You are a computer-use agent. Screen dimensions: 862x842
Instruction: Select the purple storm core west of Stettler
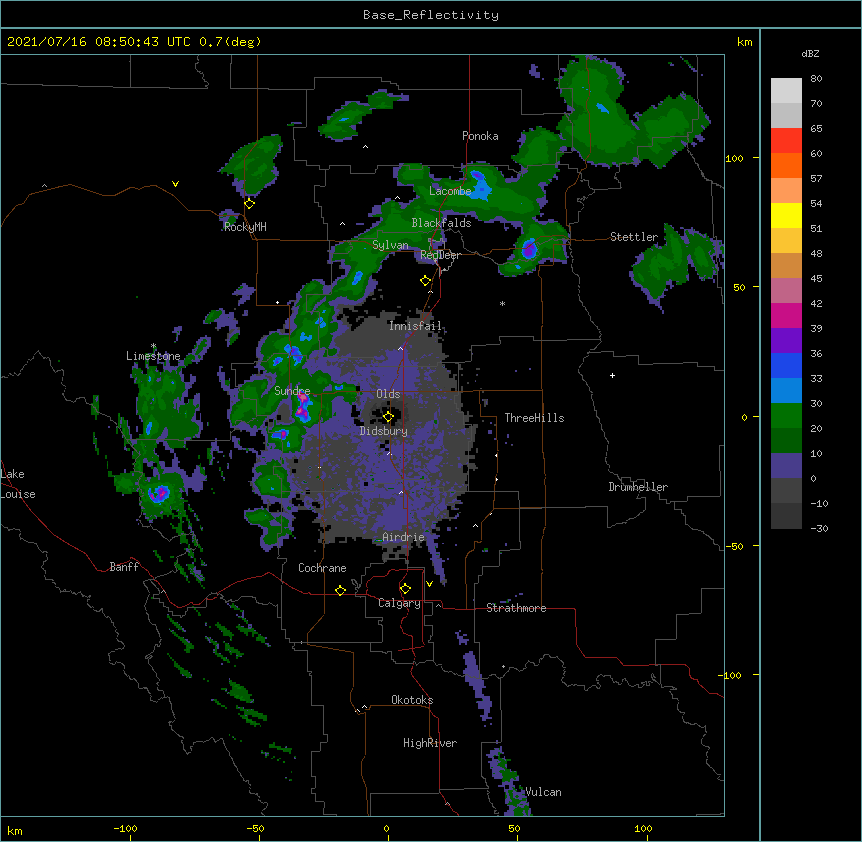pyautogui.click(x=529, y=249)
